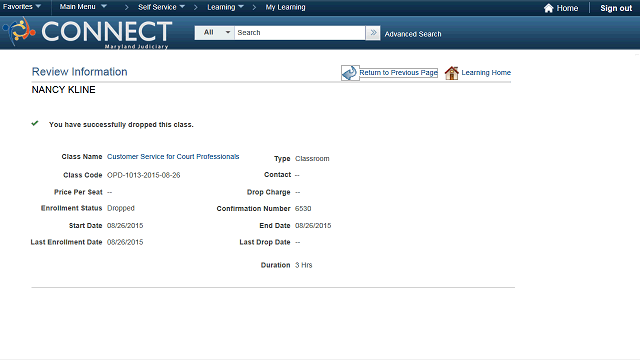Click the Class Name label
The height and width of the screenshot is (360, 640).
click(82, 157)
